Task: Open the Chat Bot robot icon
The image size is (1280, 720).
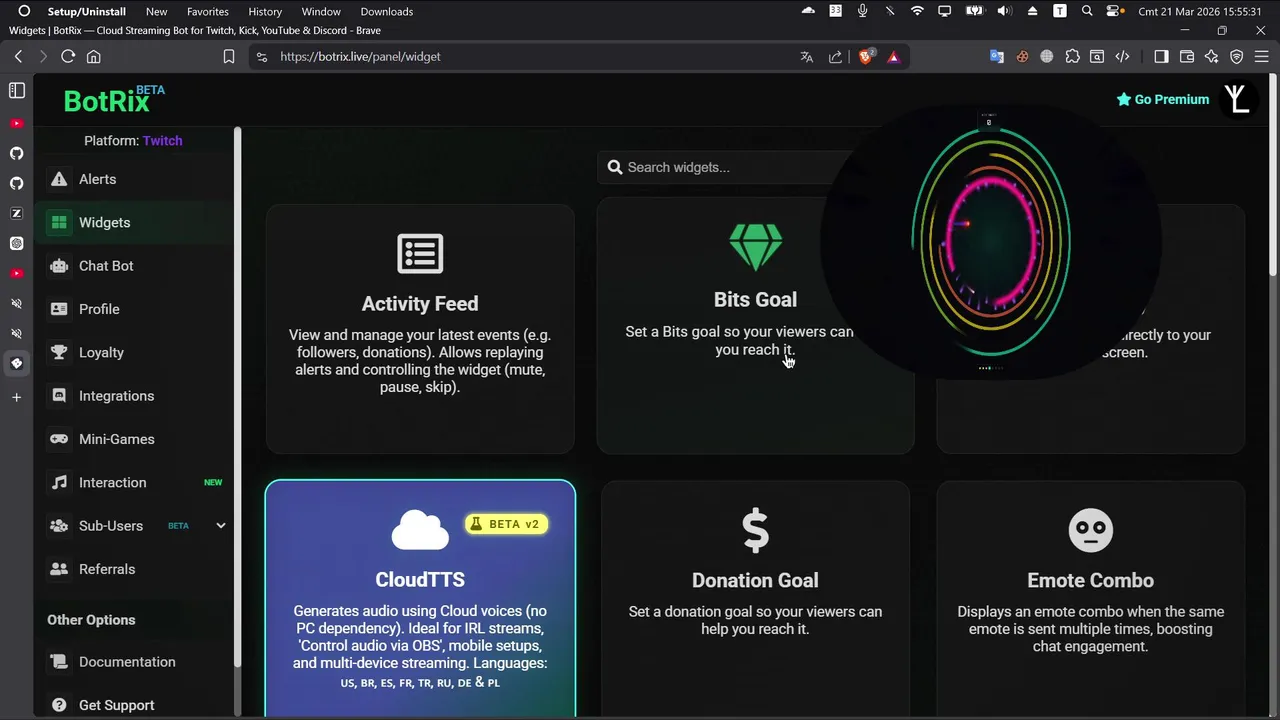Action: pyautogui.click(x=59, y=266)
